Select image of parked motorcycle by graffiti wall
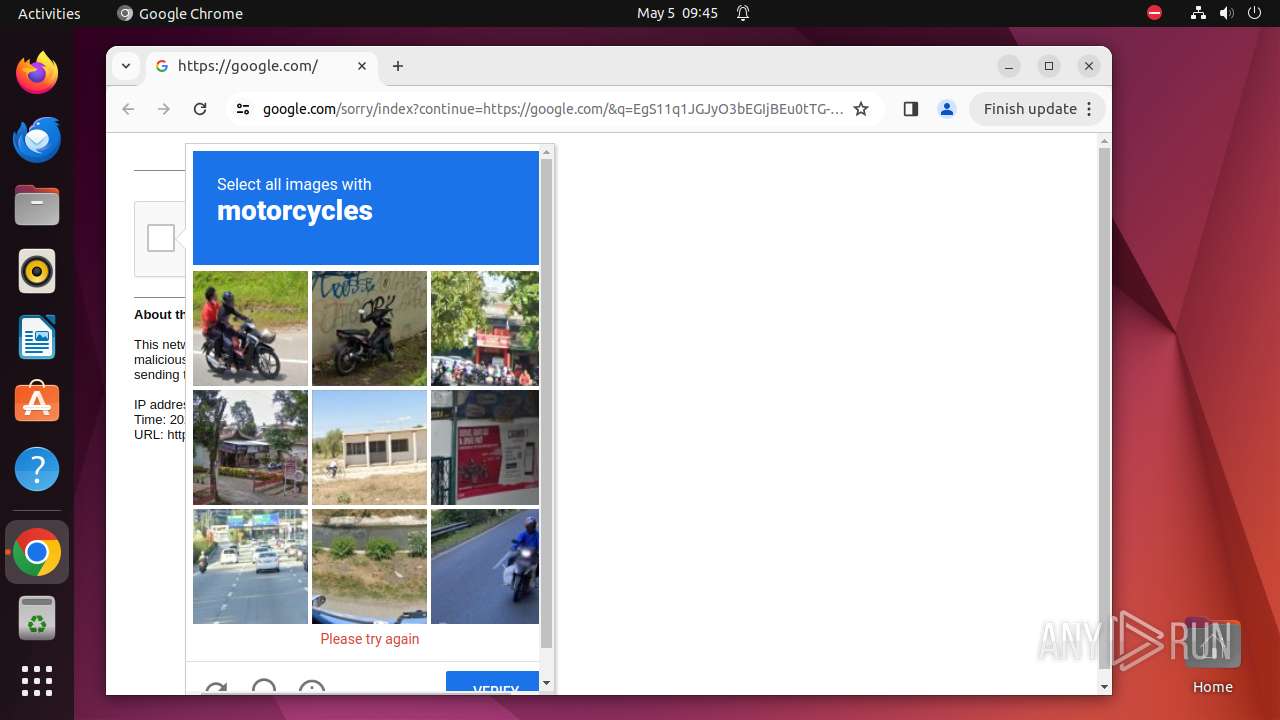The image size is (1280, 720). click(x=369, y=328)
